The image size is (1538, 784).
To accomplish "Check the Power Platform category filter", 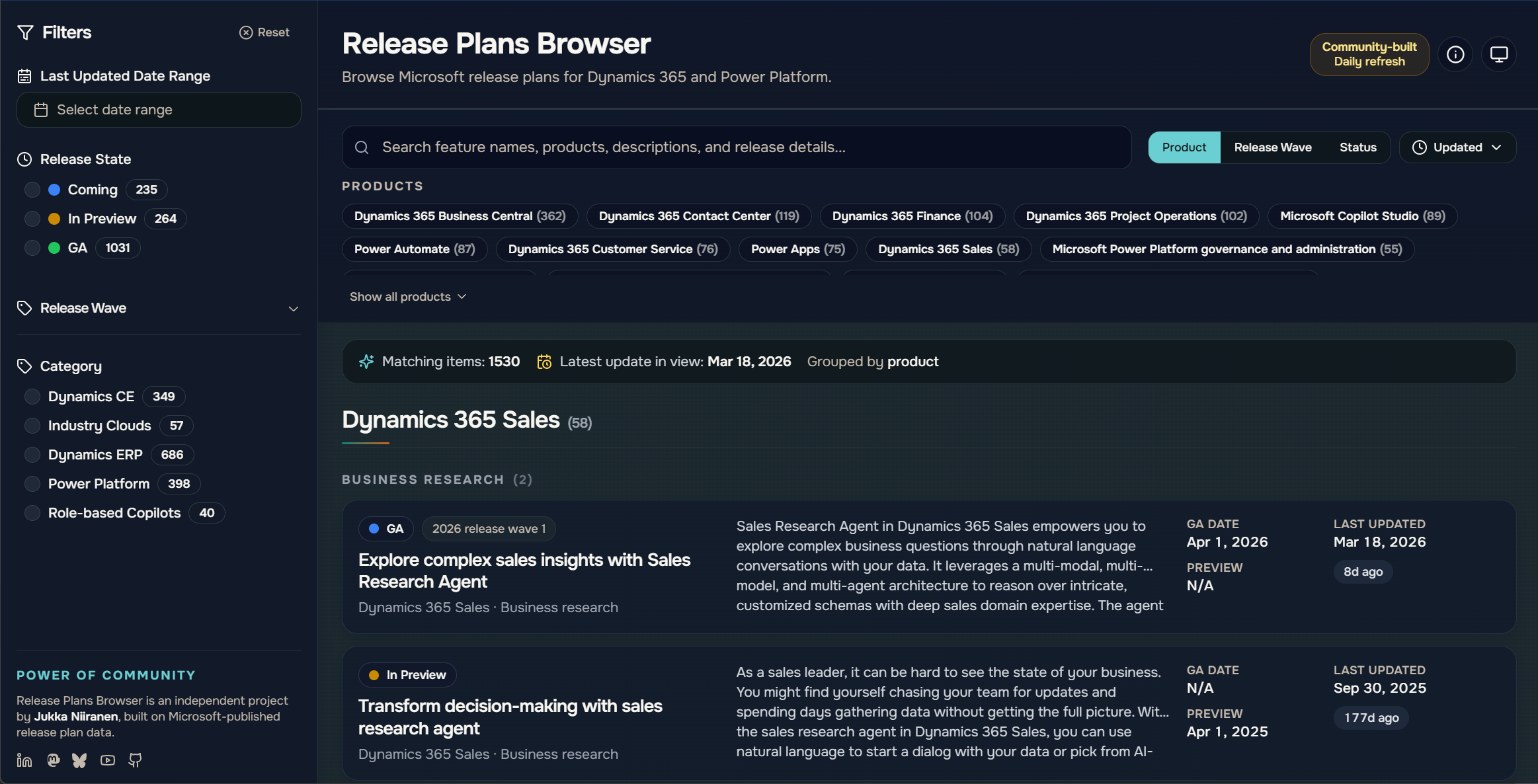I will tap(32, 484).
